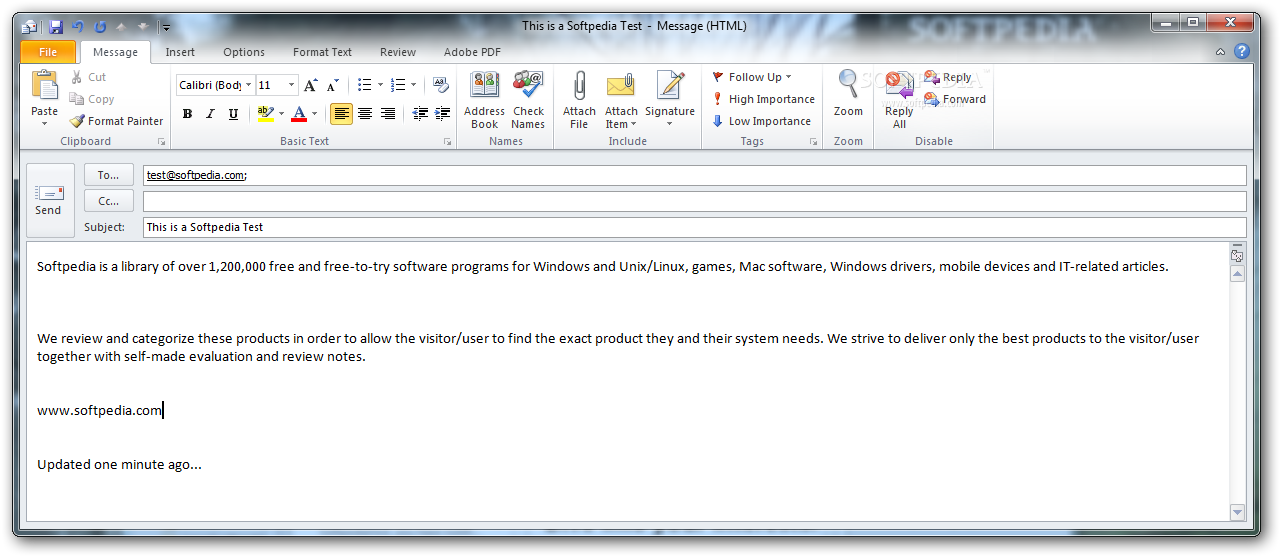Open Customize Quick Access Toolbar dropdown
Viewport: 1281px width, 557px height.
166,27
